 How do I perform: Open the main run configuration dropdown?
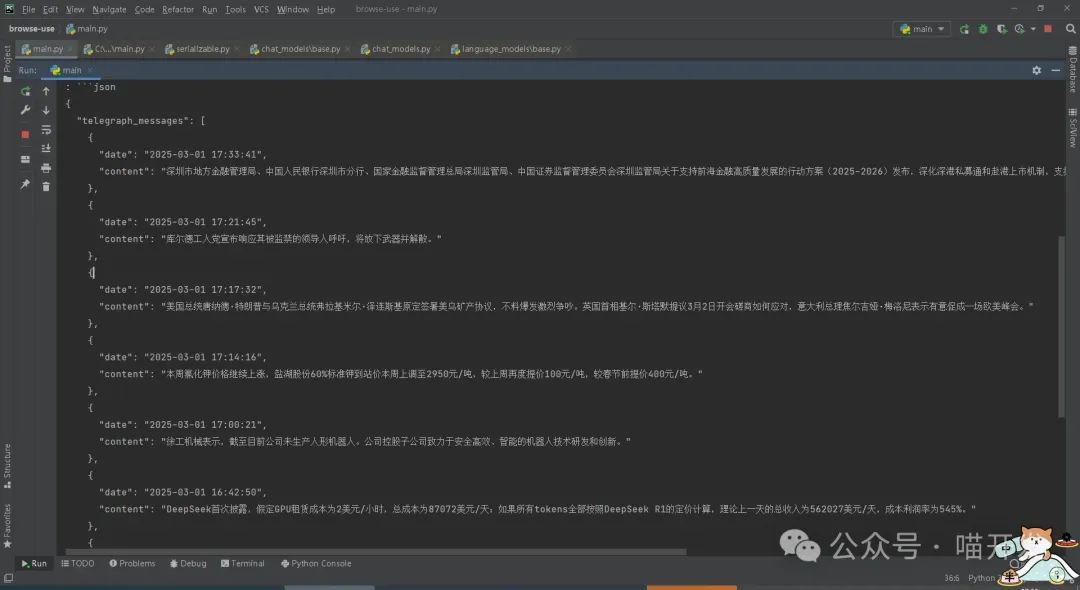point(920,29)
